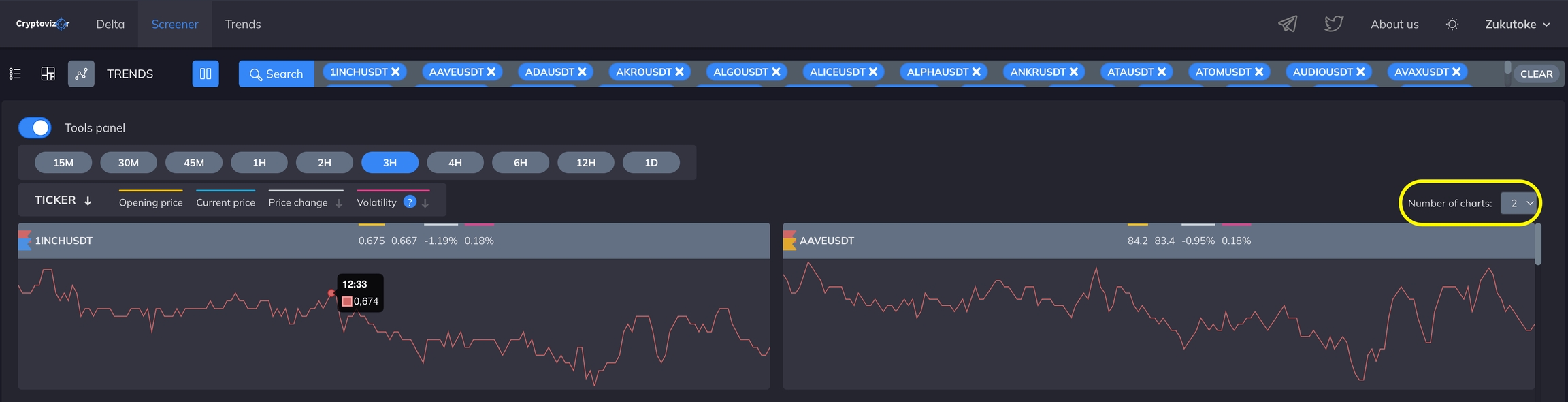Click the About us link
The image size is (1568, 402).
click(x=1394, y=24)
